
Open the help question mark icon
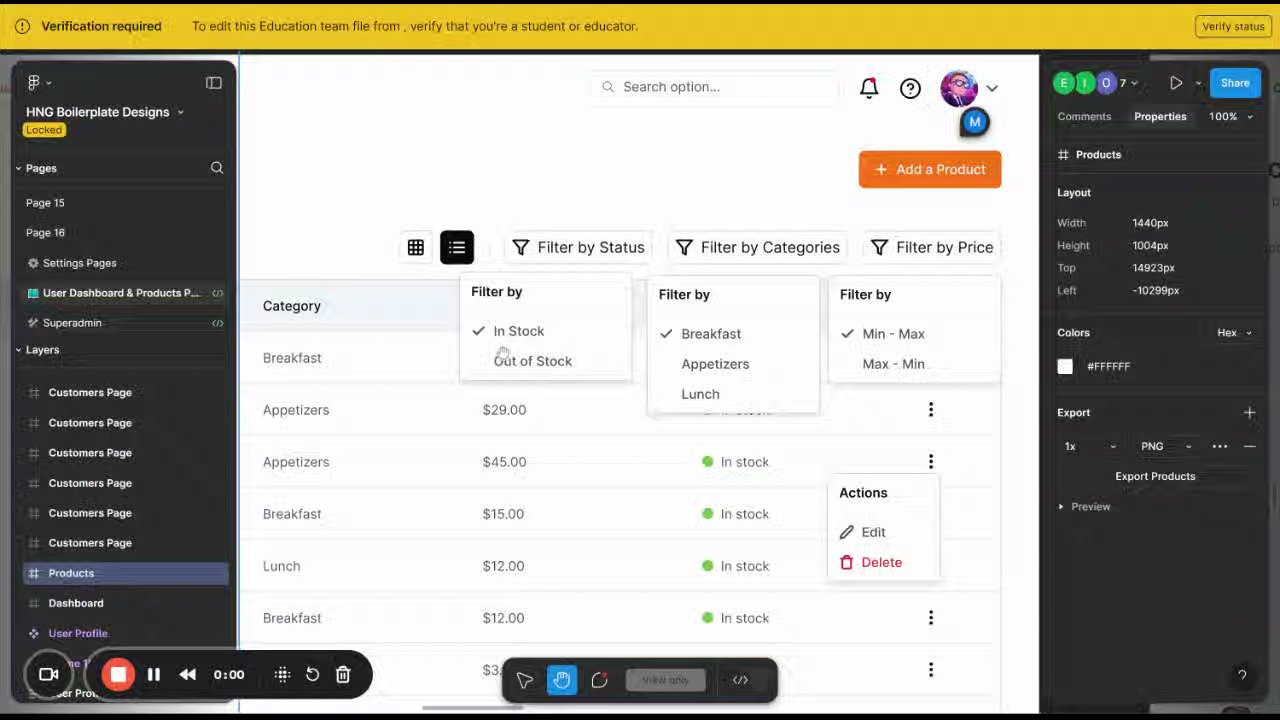pos(910,88)
